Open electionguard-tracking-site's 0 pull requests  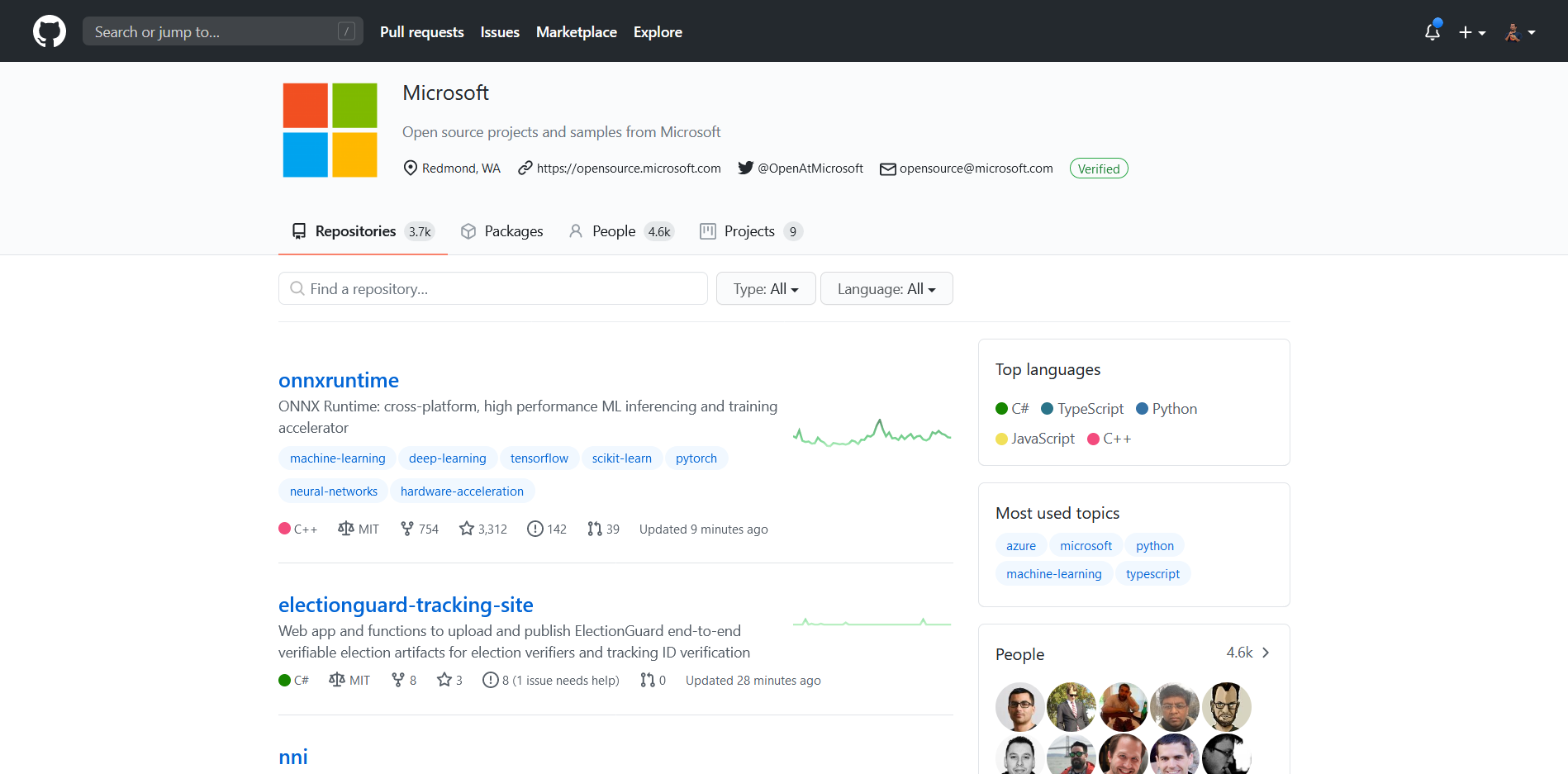pyautogui.click(x=653, y=680)
